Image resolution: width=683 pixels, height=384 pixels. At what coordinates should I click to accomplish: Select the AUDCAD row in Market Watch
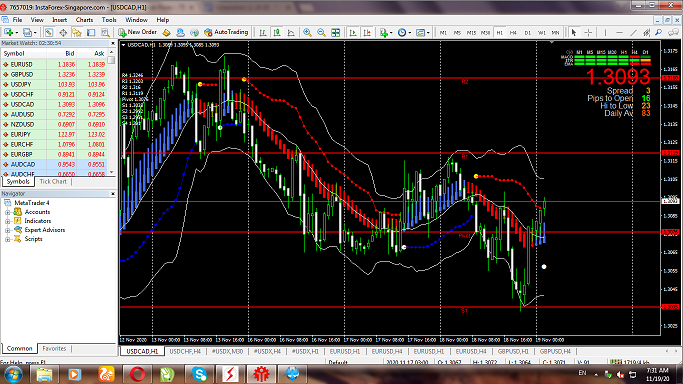[x=54, y=165]
